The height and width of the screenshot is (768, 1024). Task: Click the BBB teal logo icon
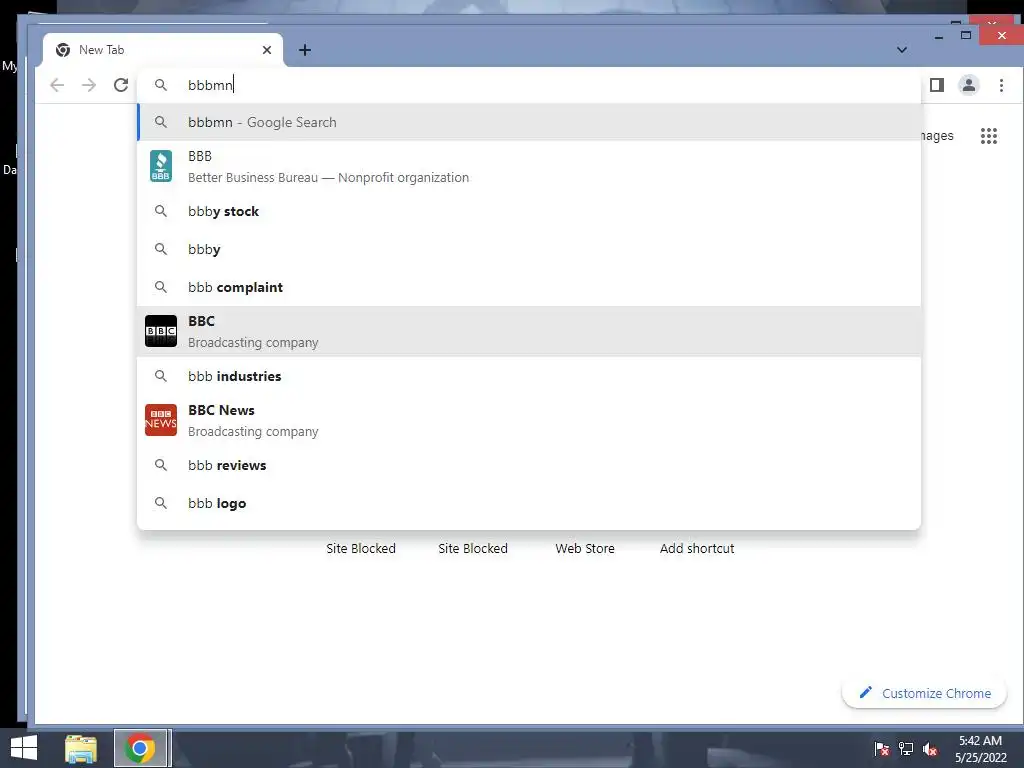coord(161,166)
